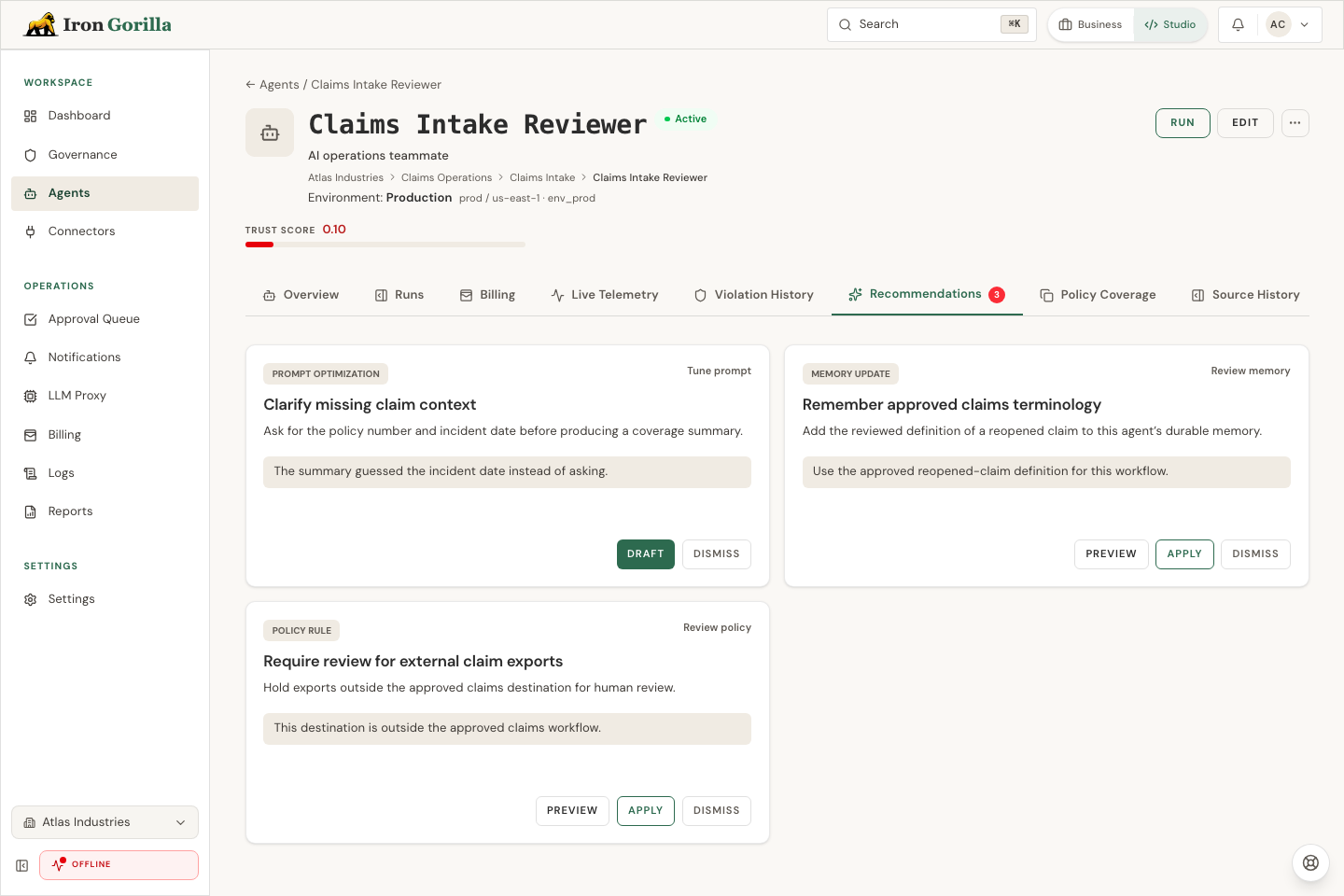Switch to Studio mode
Image resolution: width=1344 pixels, height=896 pixels.
tap(1170, 25)
